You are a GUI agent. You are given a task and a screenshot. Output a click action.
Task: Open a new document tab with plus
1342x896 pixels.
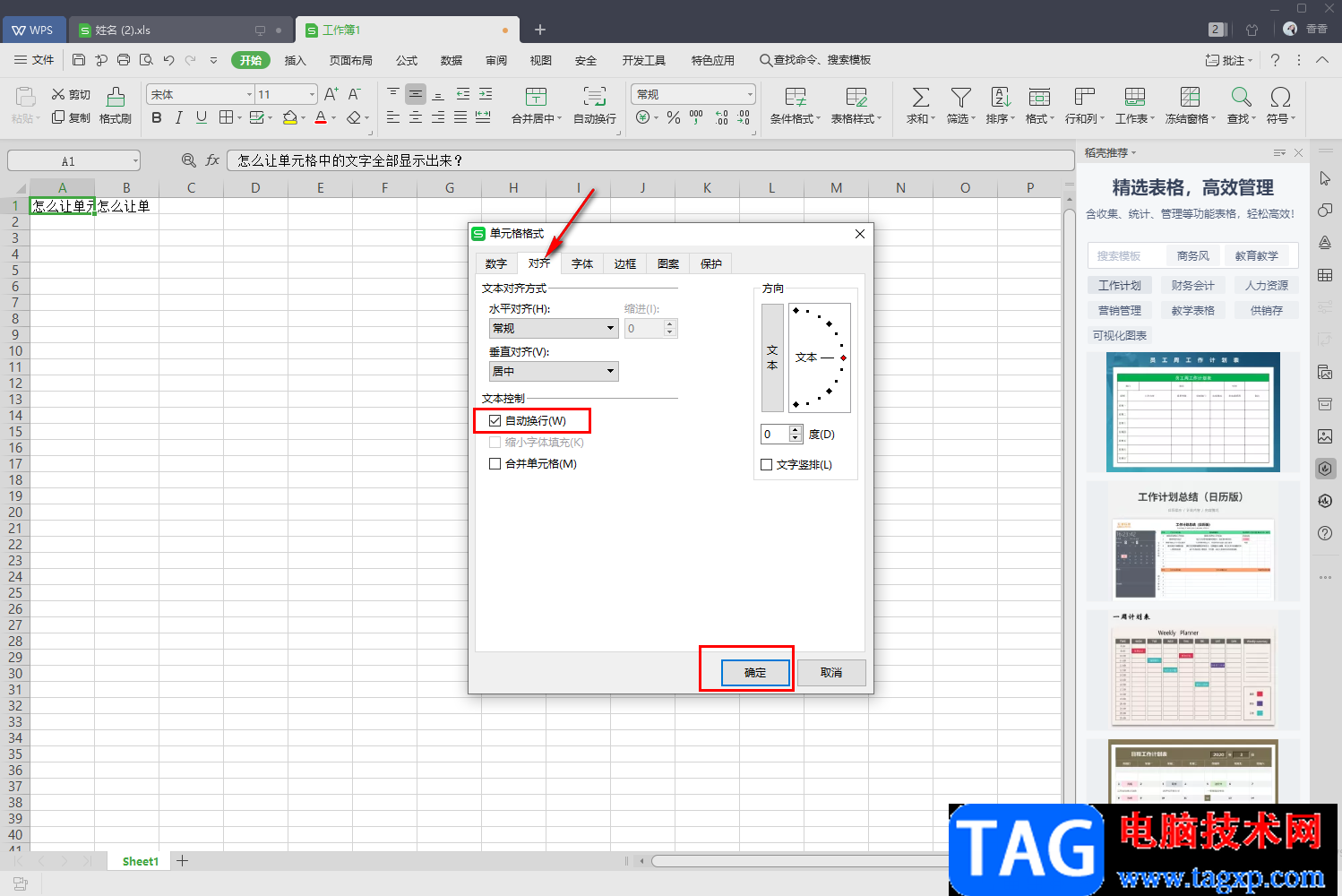pos(540,30)
